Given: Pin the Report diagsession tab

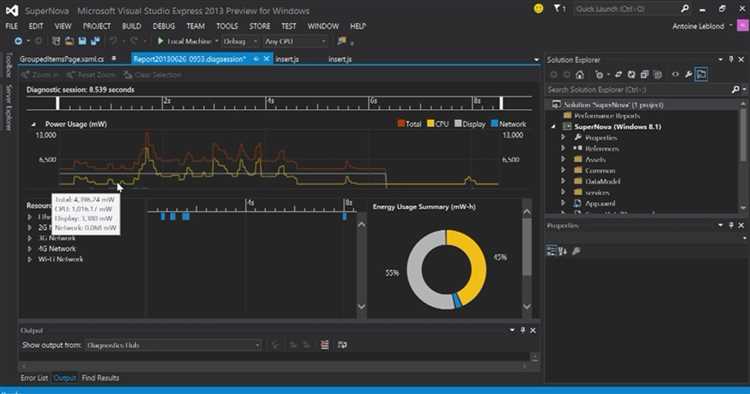Looking at the screenshot, I should (256, 59).
